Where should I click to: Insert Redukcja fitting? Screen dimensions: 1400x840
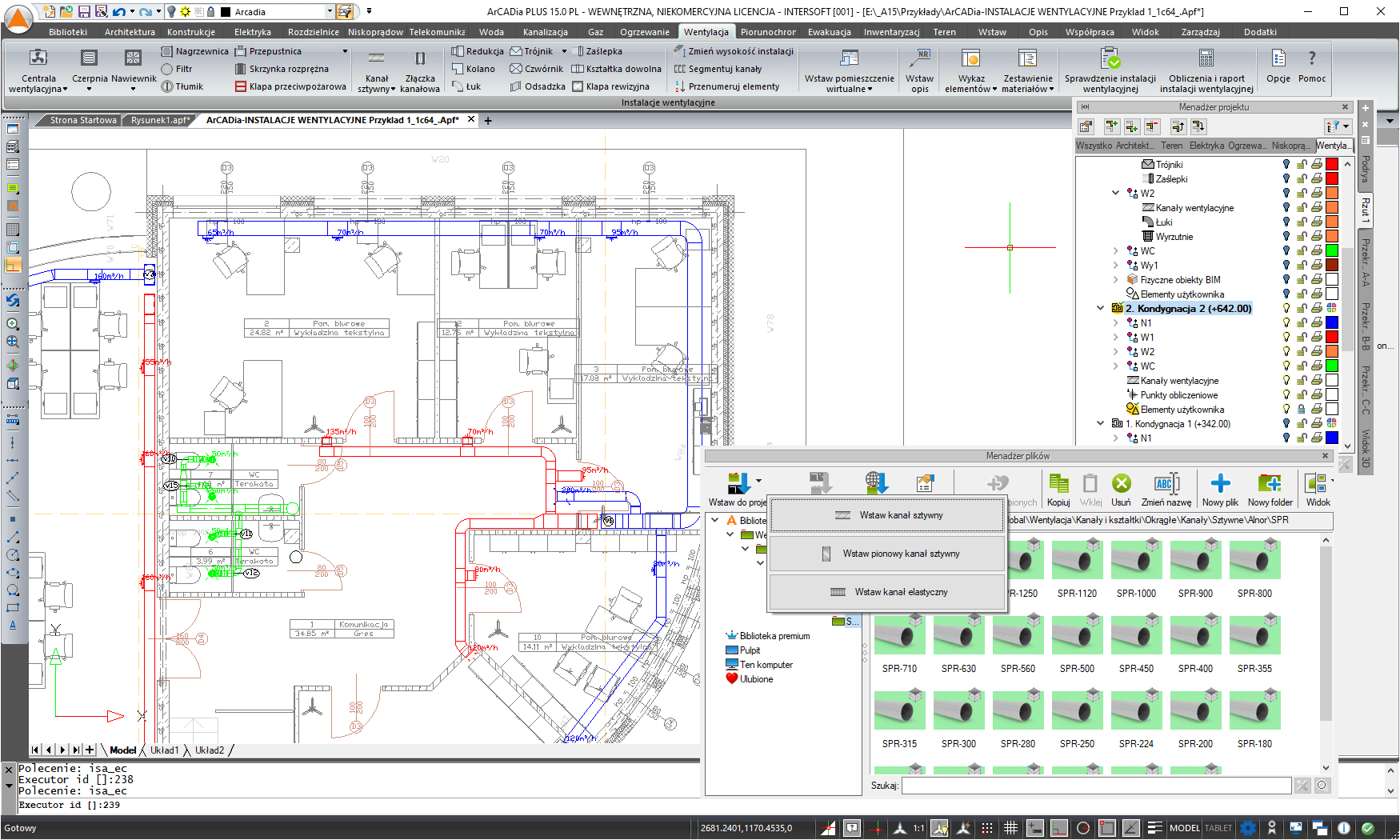coord(478,51)
